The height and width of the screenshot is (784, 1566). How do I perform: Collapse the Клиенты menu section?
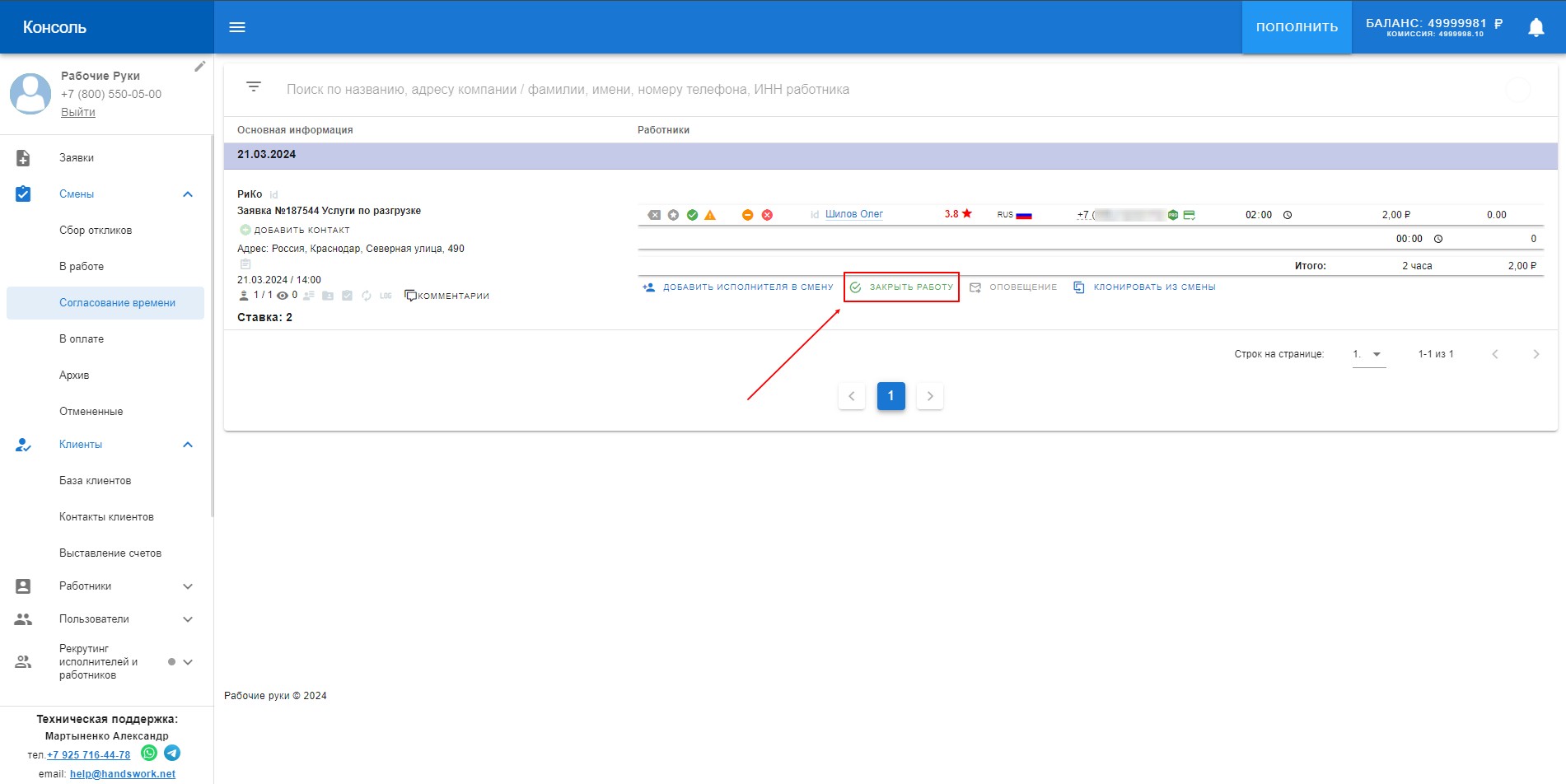pyautogui.click(x=188, y=445)
